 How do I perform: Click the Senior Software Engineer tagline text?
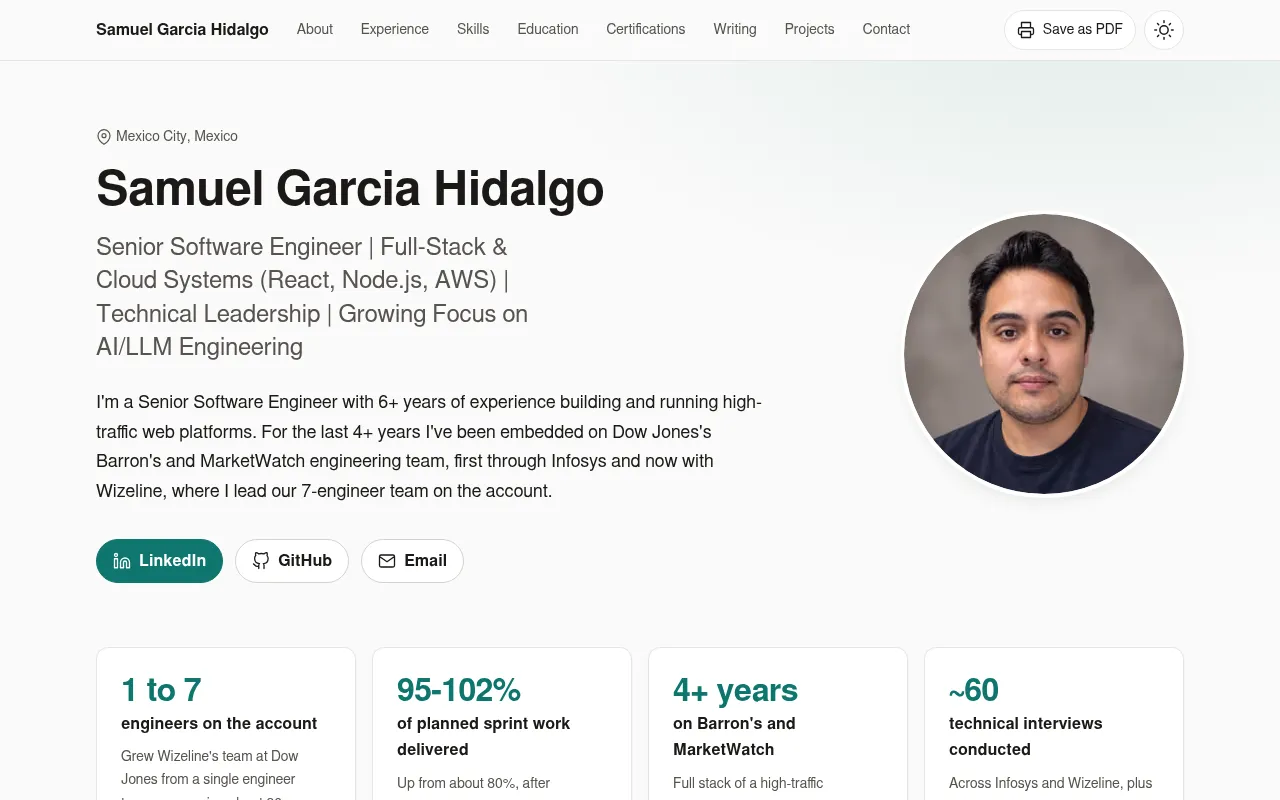pos(312,297)
